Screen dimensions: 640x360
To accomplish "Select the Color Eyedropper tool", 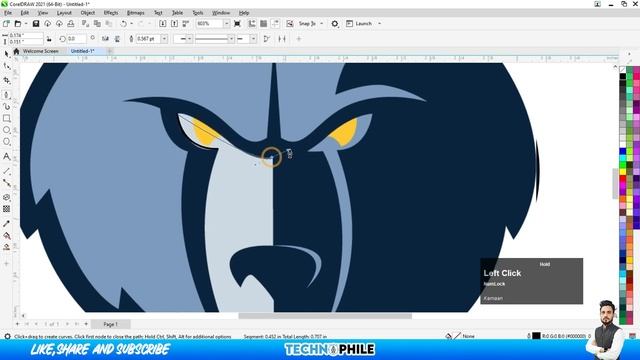I will [7, 224].
